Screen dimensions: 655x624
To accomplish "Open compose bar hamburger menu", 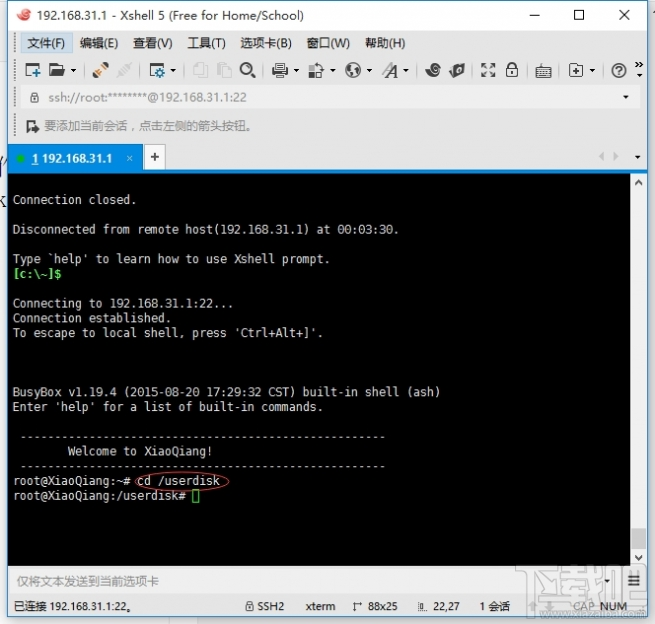I will (634, 581).
